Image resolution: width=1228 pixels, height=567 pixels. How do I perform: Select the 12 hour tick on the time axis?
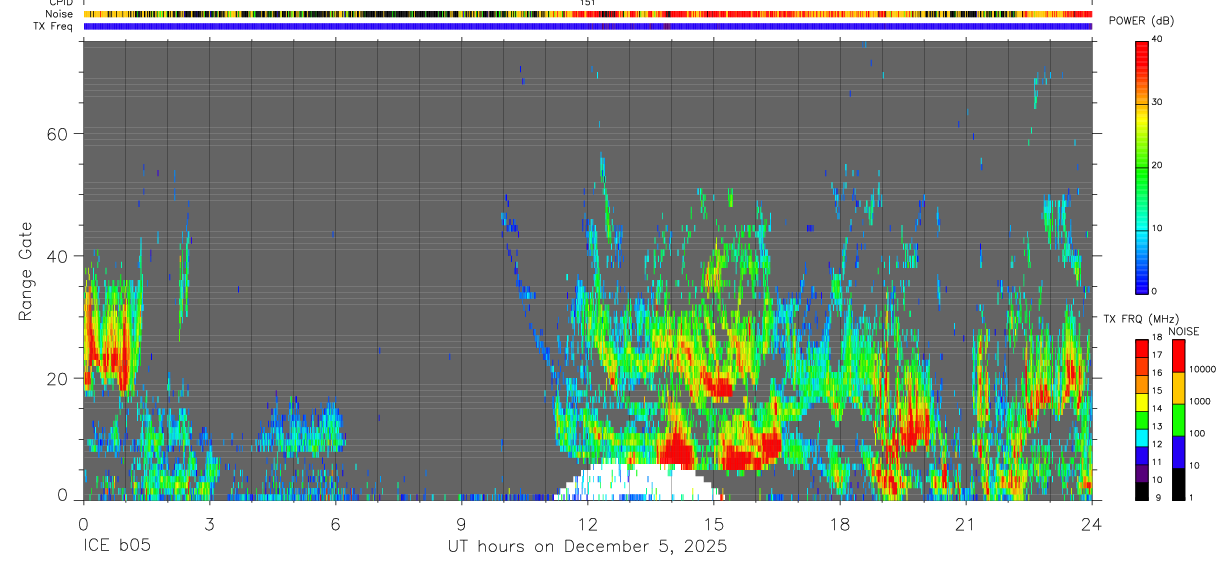coord(587,524)
